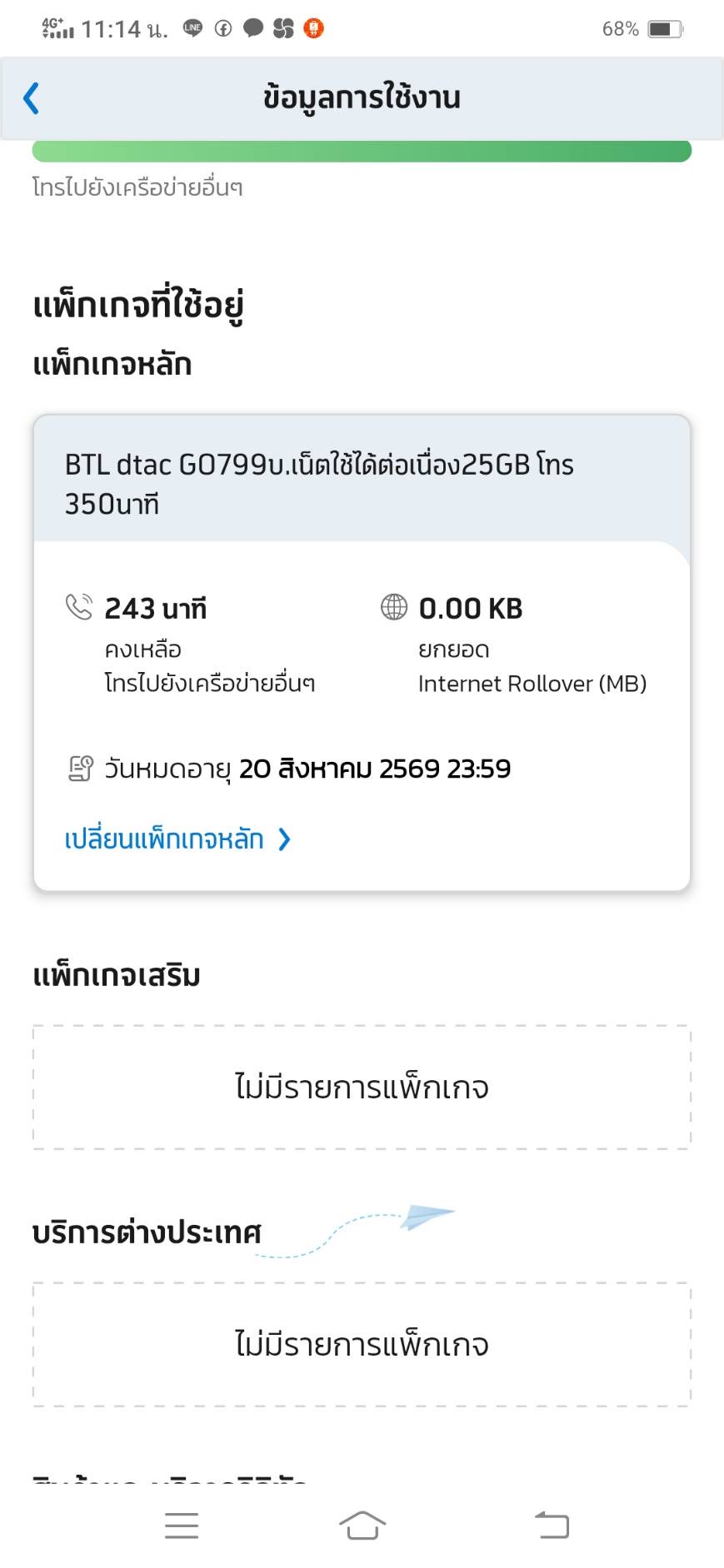The height and width of the screenshot is (1568, 724).
Task: Tap empty แพ็กเกจเสริม package box
Action: [362, 1087]
